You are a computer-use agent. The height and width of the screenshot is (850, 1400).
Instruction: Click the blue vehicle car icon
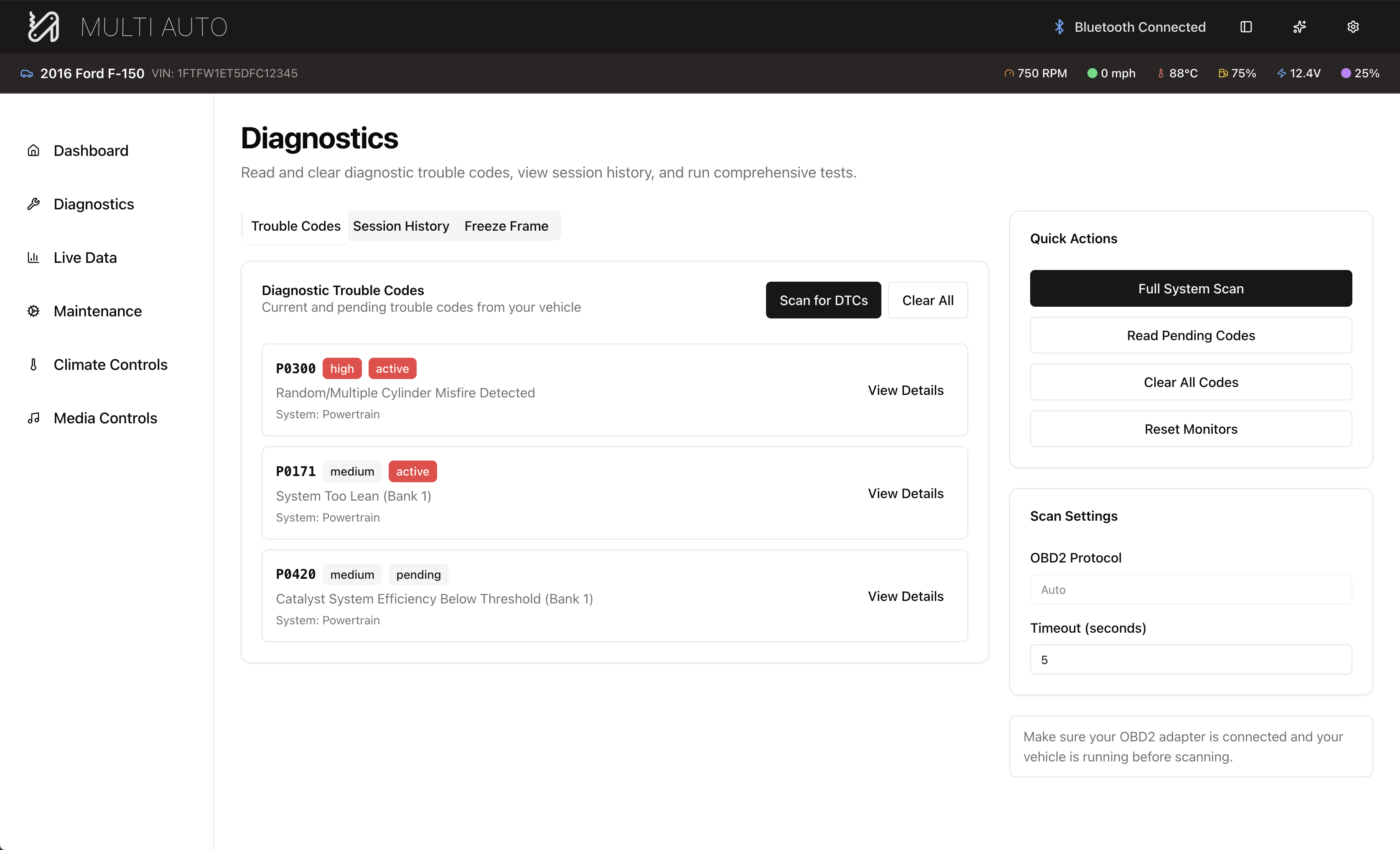pyautogui.click(x=27, y=73)
